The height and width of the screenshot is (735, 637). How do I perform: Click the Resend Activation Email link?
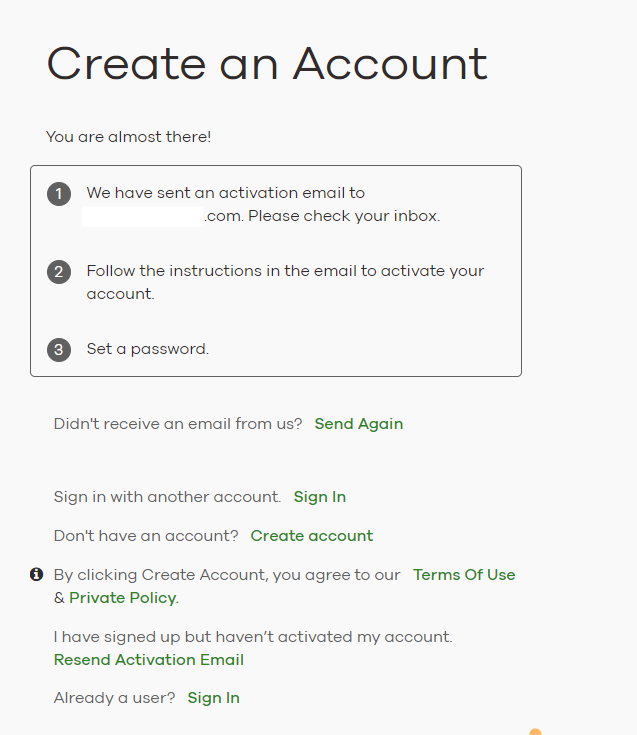click(x=149, y=660)
